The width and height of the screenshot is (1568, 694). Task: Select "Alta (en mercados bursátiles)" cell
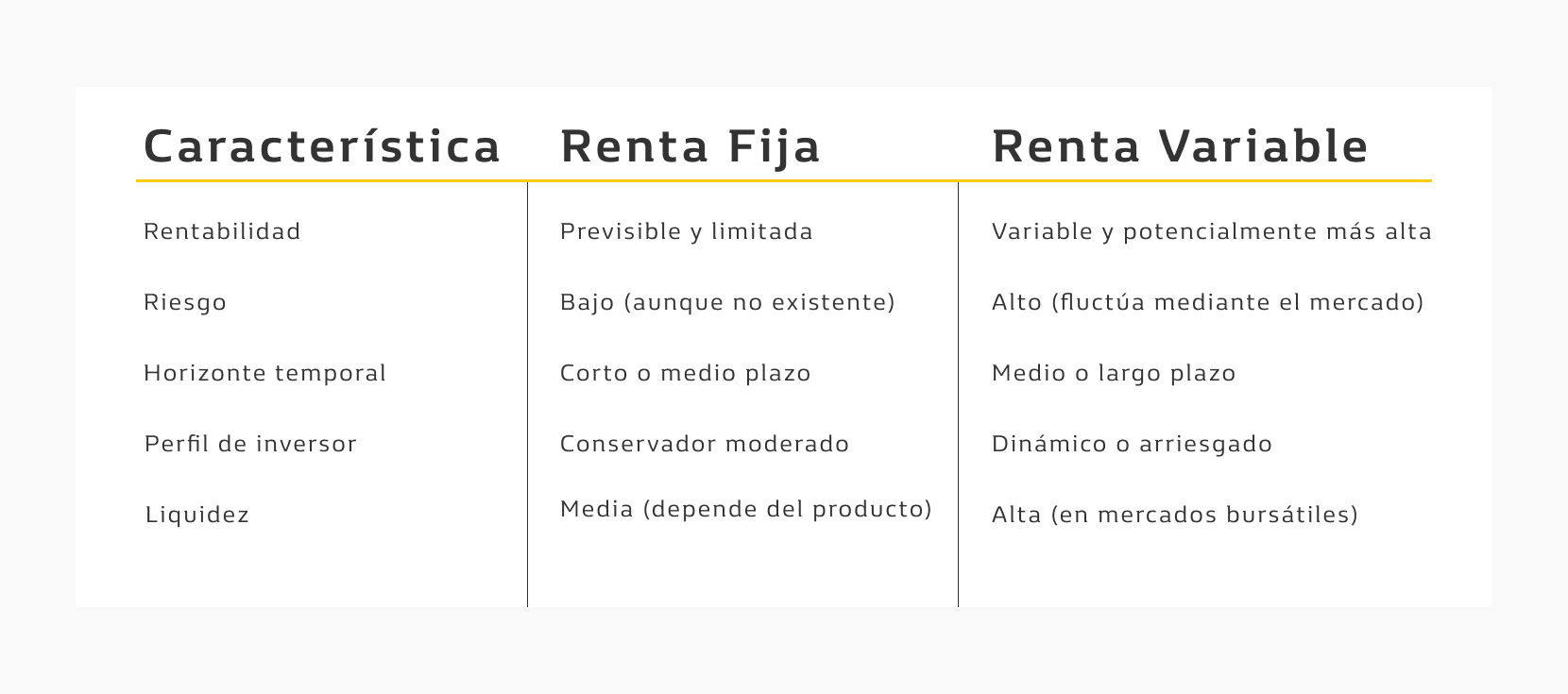[x=1174, y=515]
